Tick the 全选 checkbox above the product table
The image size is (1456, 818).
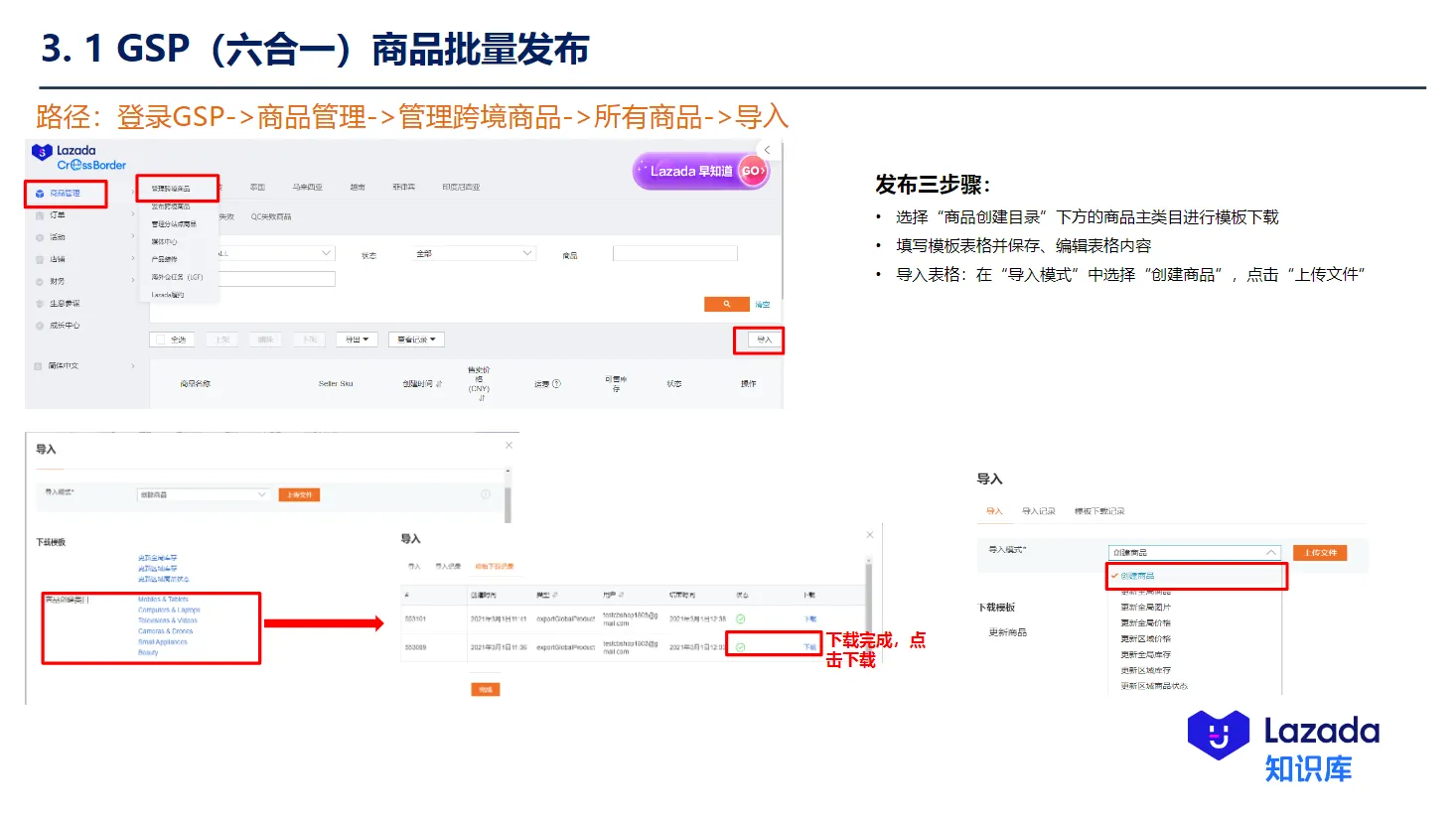pos(161,339)
